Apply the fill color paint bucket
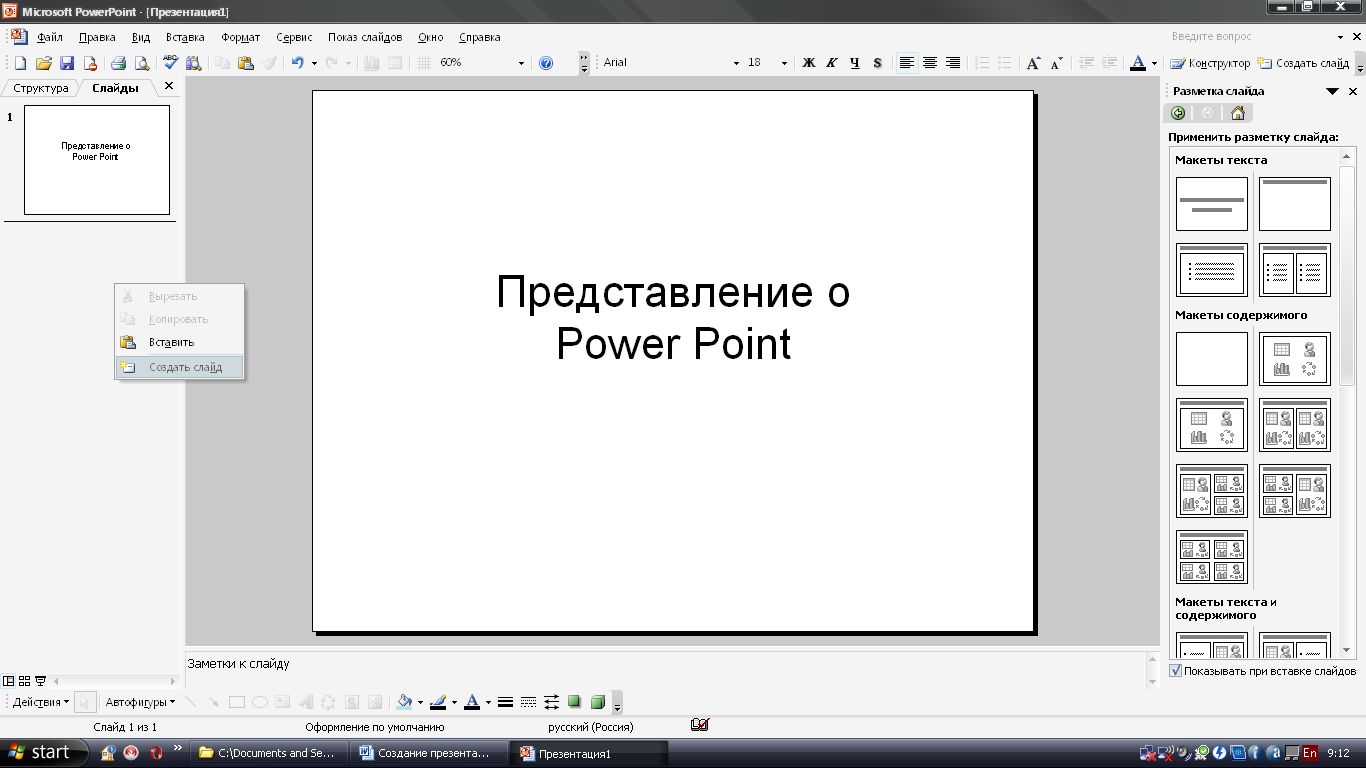 (x=404, y=702)
